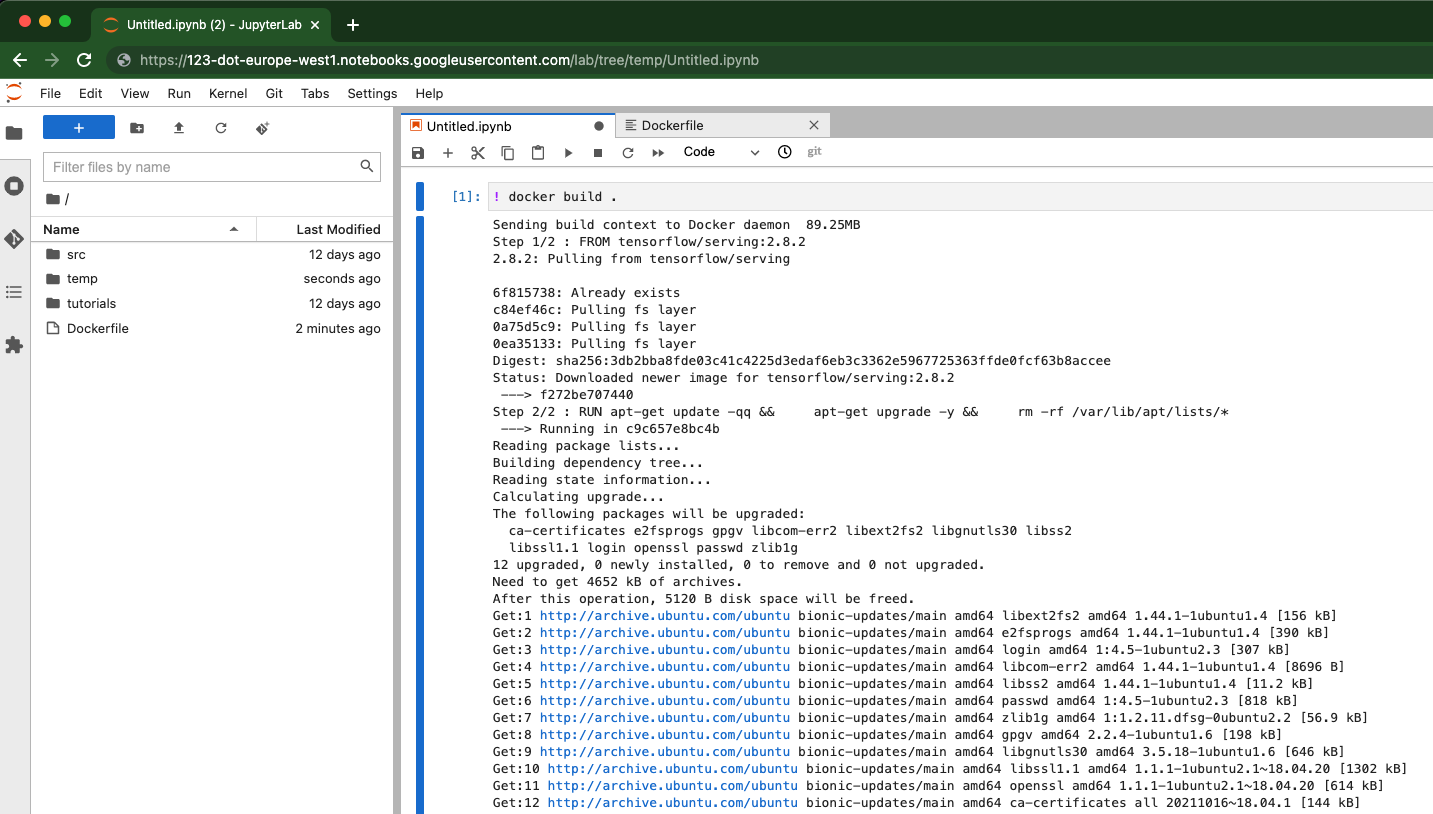Open the Git menu
The image size is (1433, 814).
(274, 93)
